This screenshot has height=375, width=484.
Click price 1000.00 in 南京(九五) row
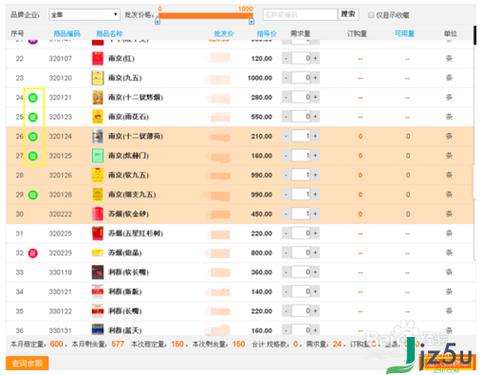(x=260, y=78)
